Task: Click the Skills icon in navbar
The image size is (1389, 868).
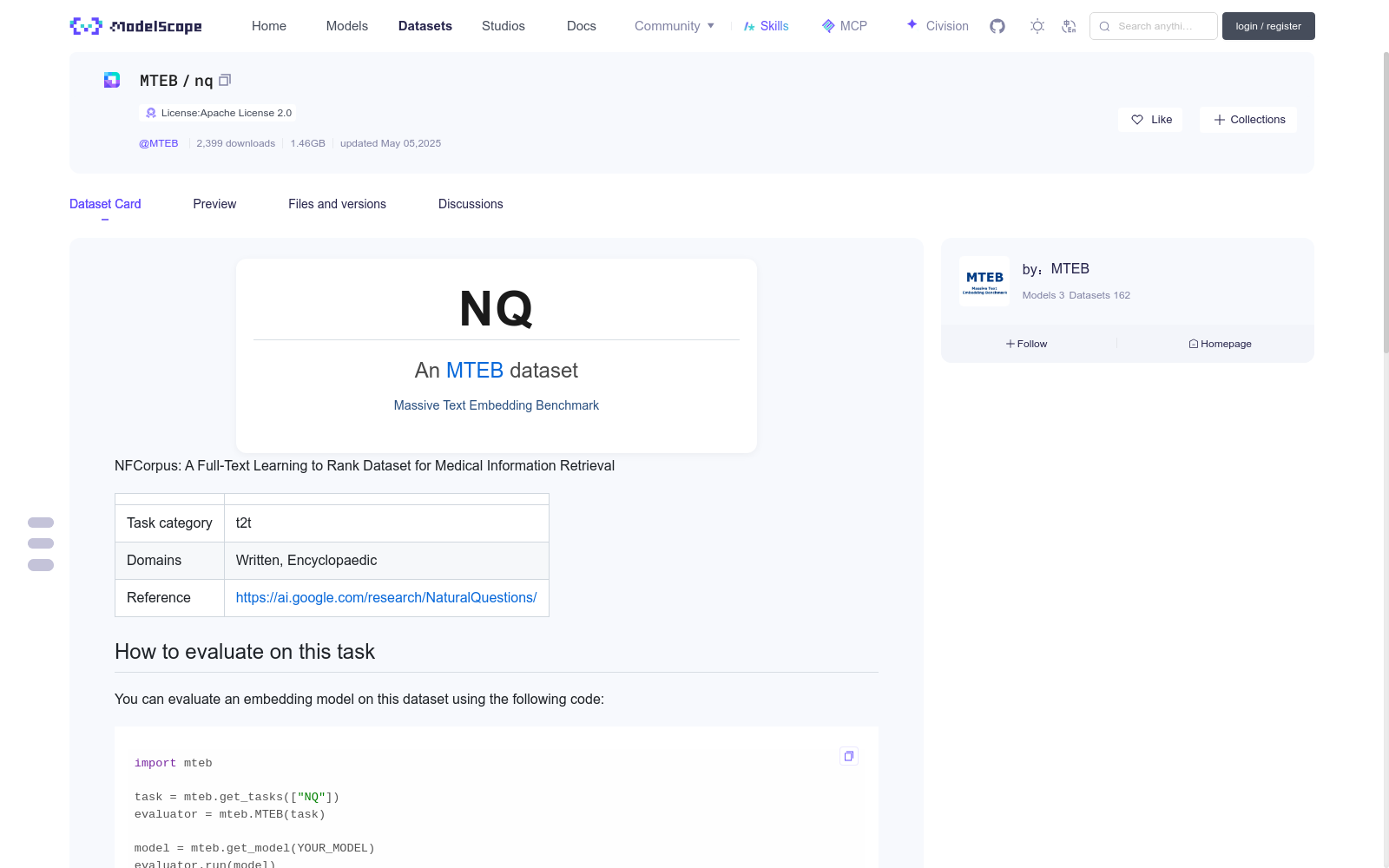Action: click(x=749, y=26)
